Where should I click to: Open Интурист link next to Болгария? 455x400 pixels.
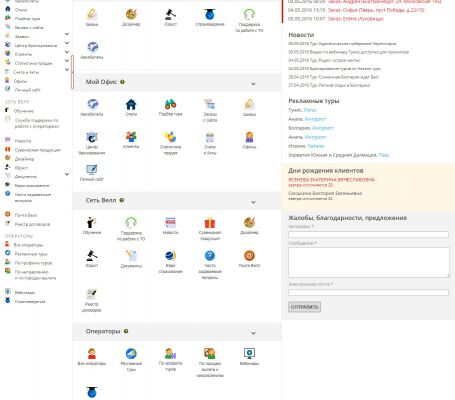tap(322, 128)
